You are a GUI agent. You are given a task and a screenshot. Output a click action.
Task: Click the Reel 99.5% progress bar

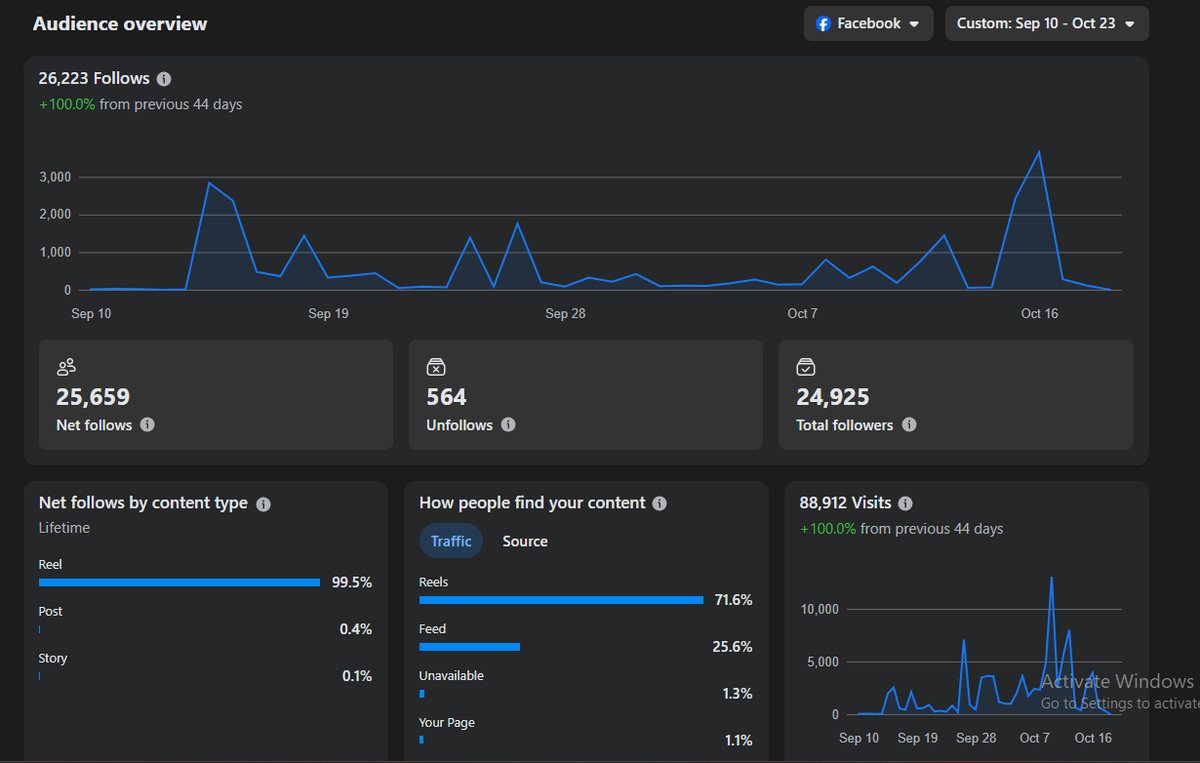179,582
